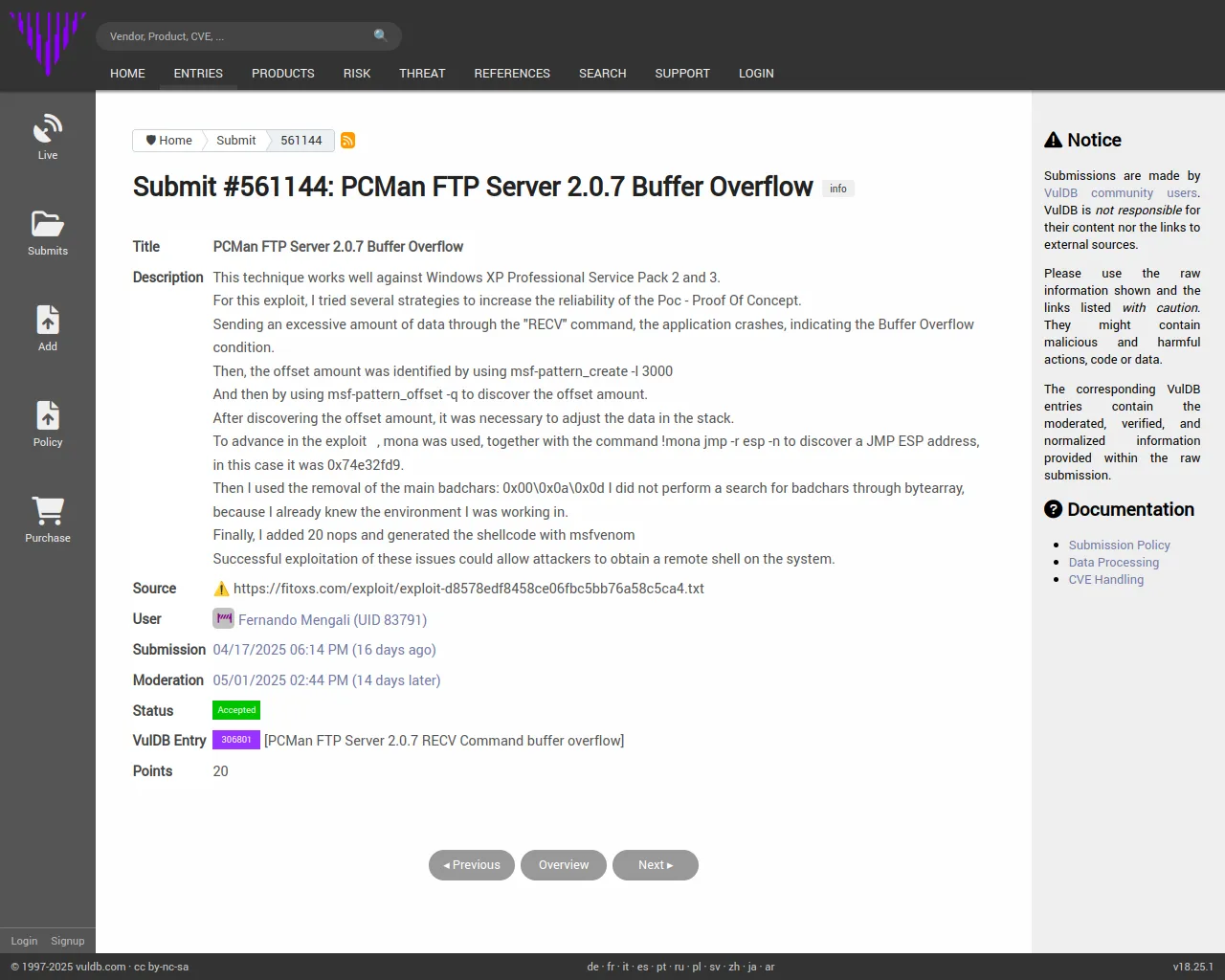Click the info badge beside title
The height and width of the screenshot is (980, 1225).
[x=838, y=189]
